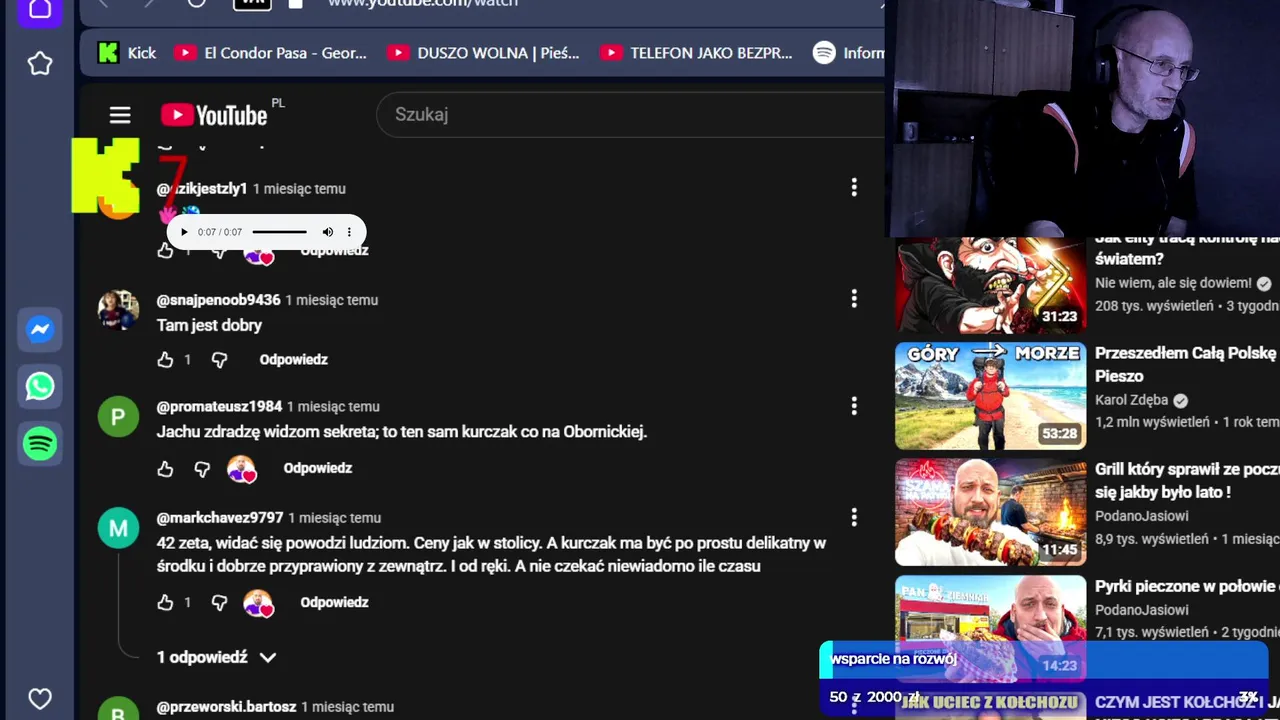Like the promateusz1984 comment
This screenshot has height=720, width=1280.
point(166,468)
